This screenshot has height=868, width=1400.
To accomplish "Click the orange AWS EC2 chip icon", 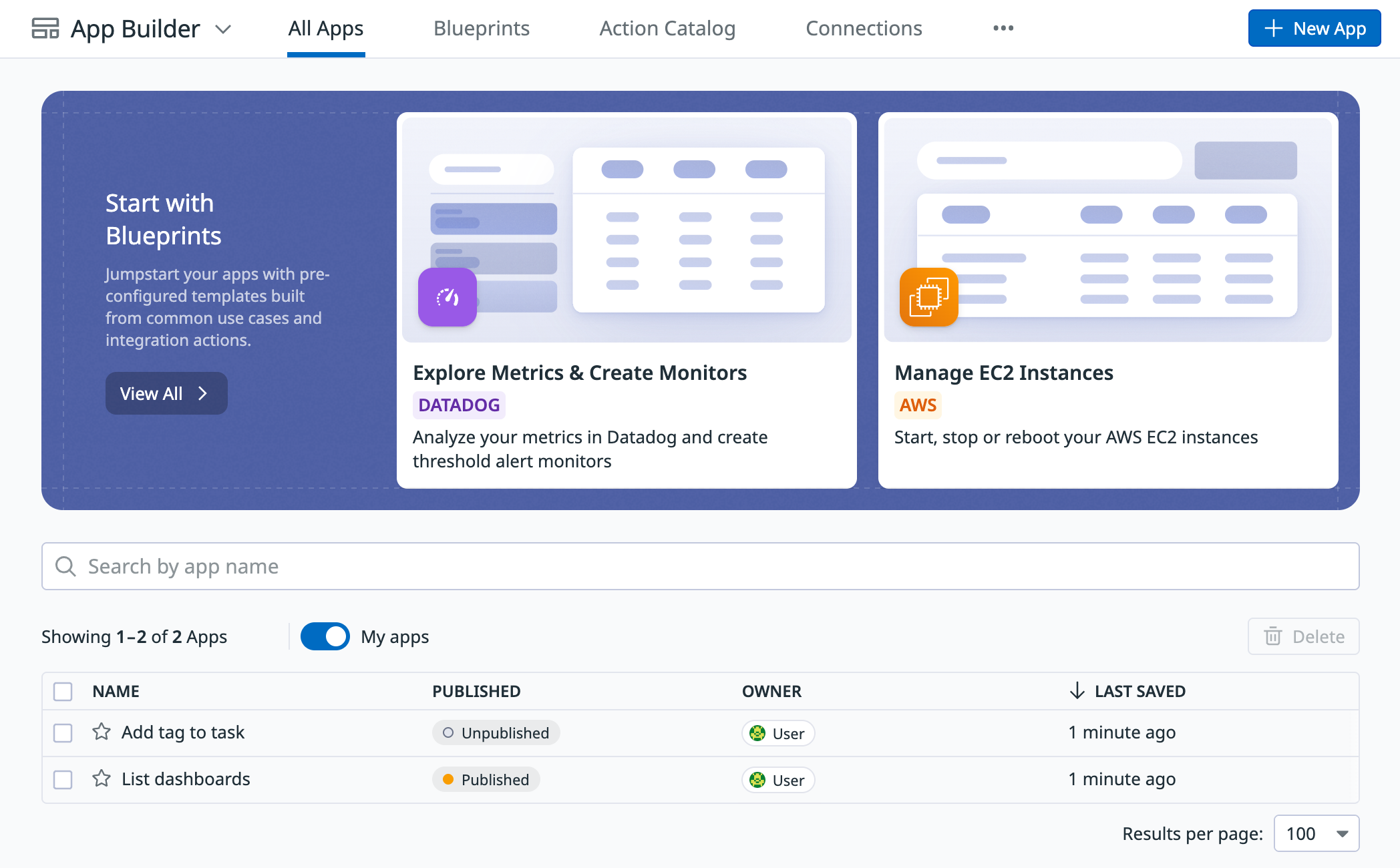I will click(x=928, y=297).
